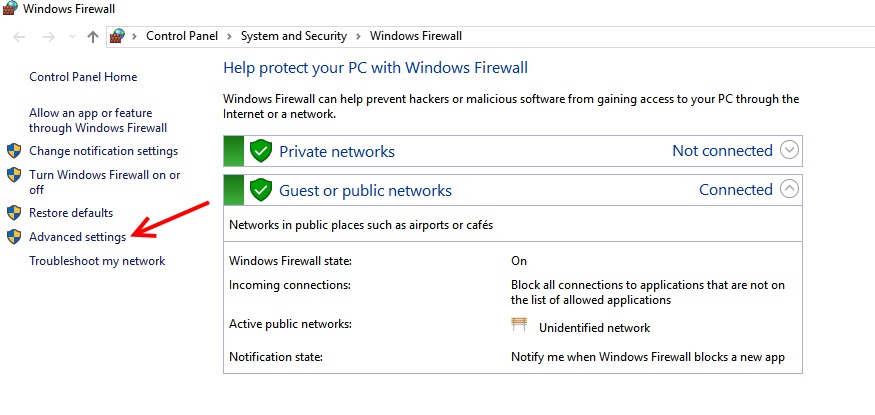The width and height of the screenshot is (875, 415).
Task: Click the shield icon beside Restore defaults
Action: 14,213
